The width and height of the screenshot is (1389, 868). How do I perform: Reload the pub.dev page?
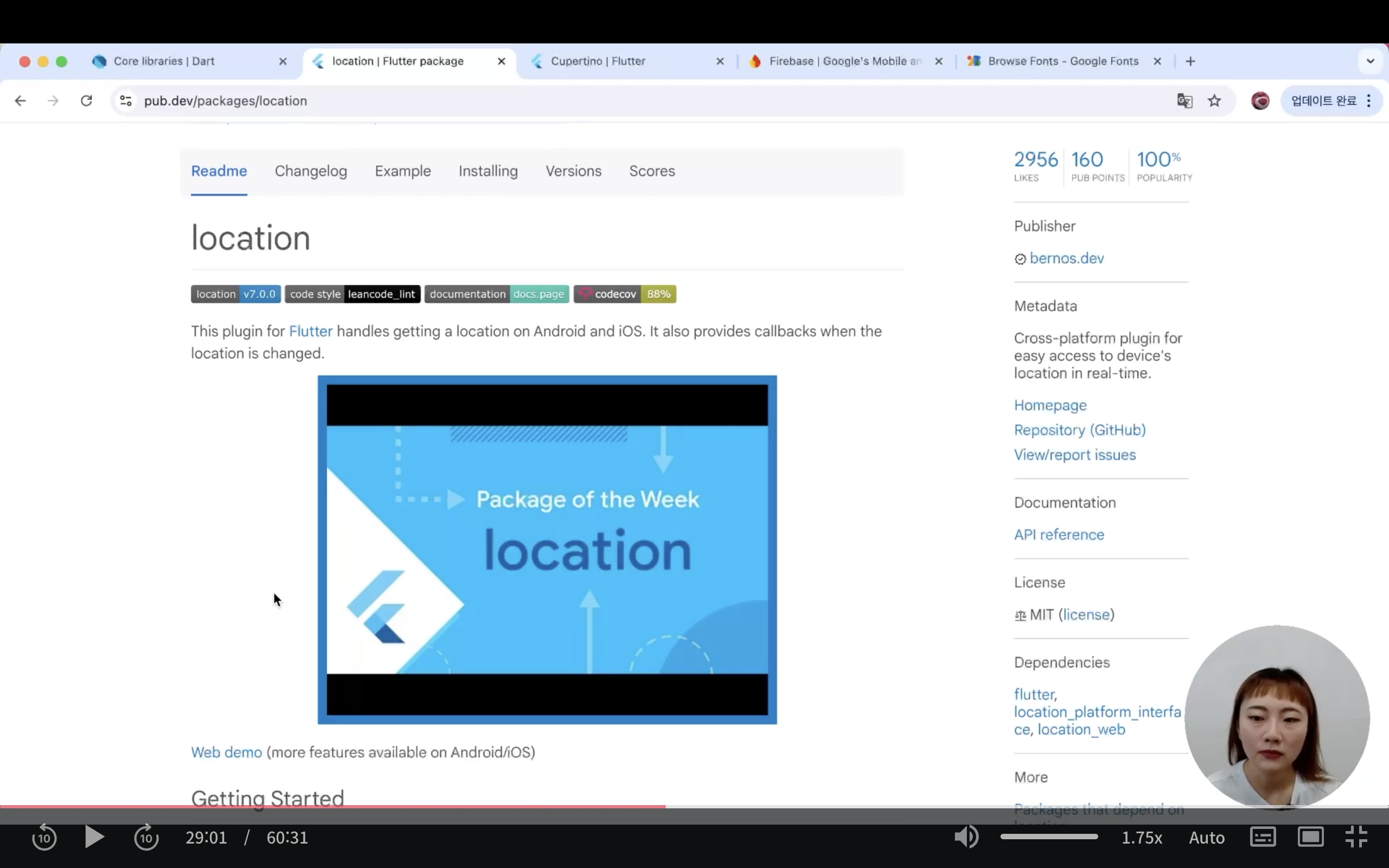(x=87, y=101)
